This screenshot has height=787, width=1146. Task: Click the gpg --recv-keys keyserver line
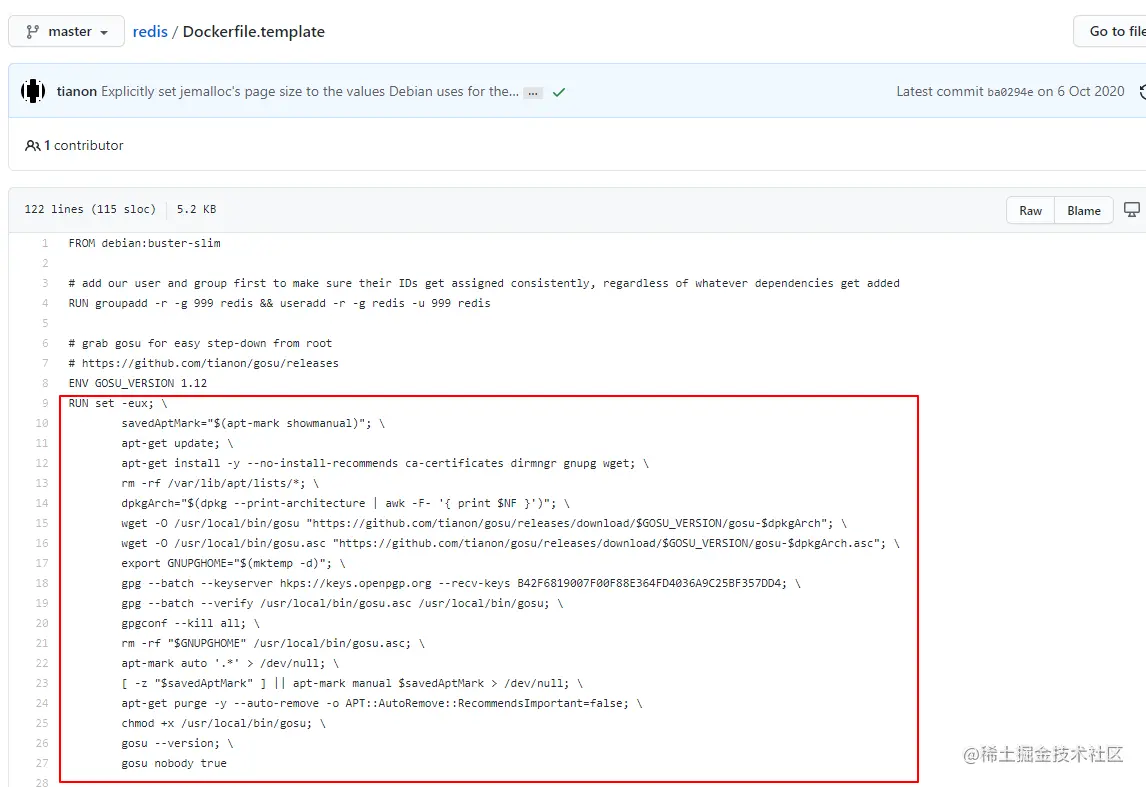460,583
